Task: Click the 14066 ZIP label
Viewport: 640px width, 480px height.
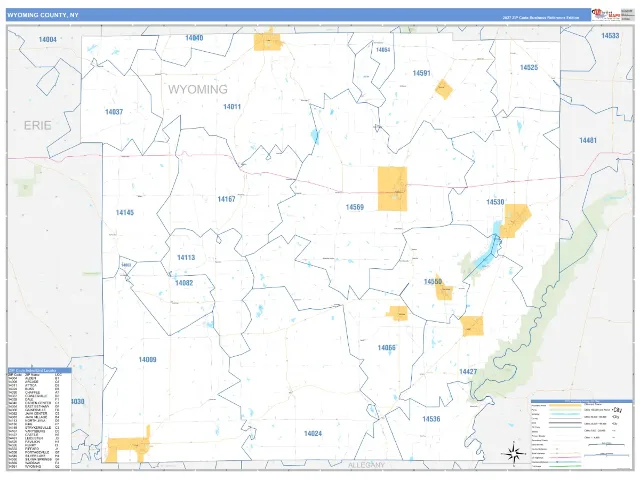Action: pyautogui.click(x=387, y=348)
